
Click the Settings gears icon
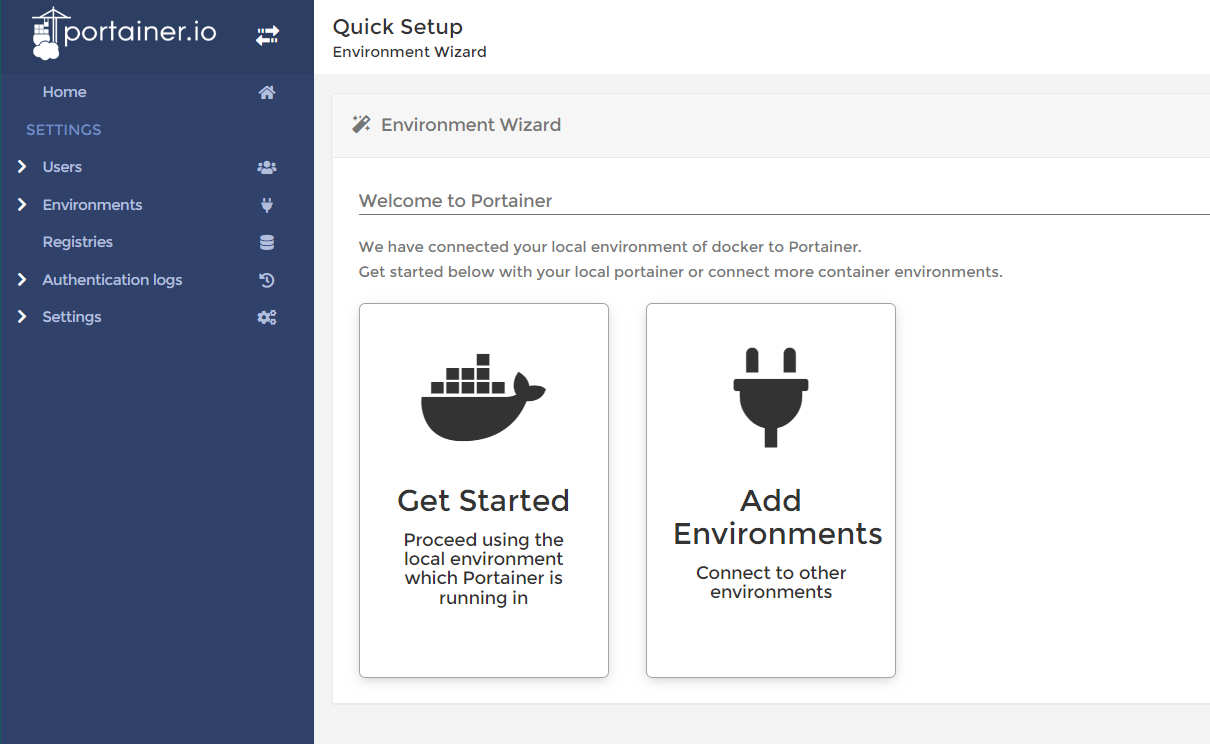pyautogui.click(x=267, y=317)
